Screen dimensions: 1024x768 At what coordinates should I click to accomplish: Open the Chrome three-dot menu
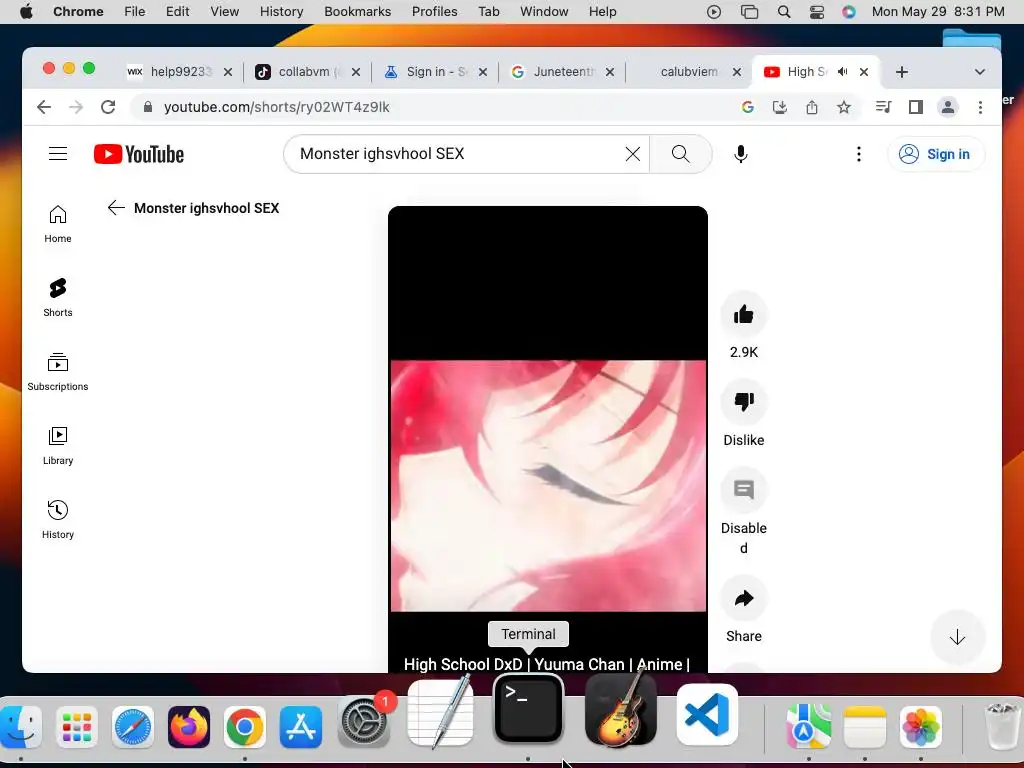click(980, 107)
